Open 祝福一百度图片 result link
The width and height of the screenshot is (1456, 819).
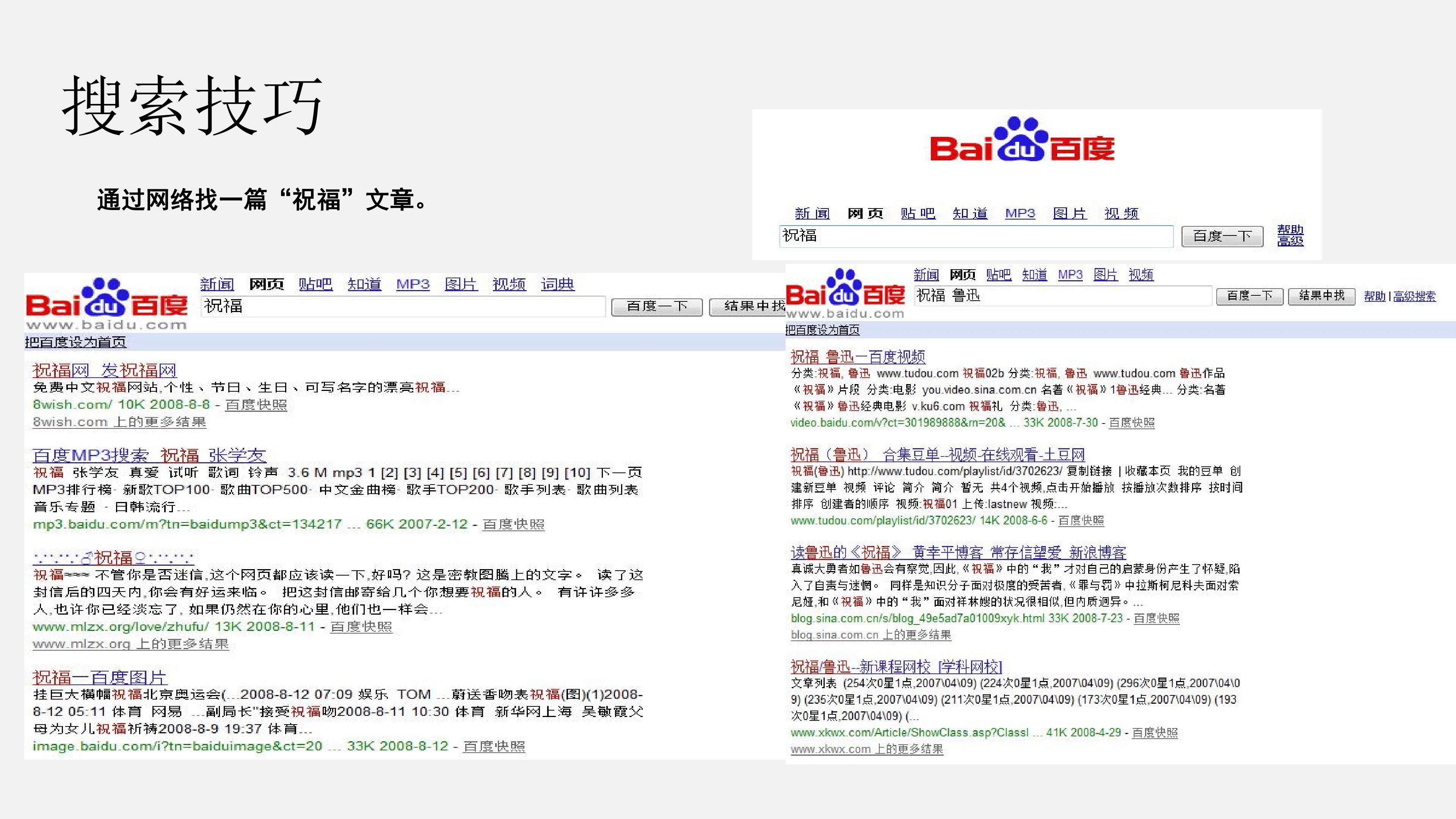99,677
